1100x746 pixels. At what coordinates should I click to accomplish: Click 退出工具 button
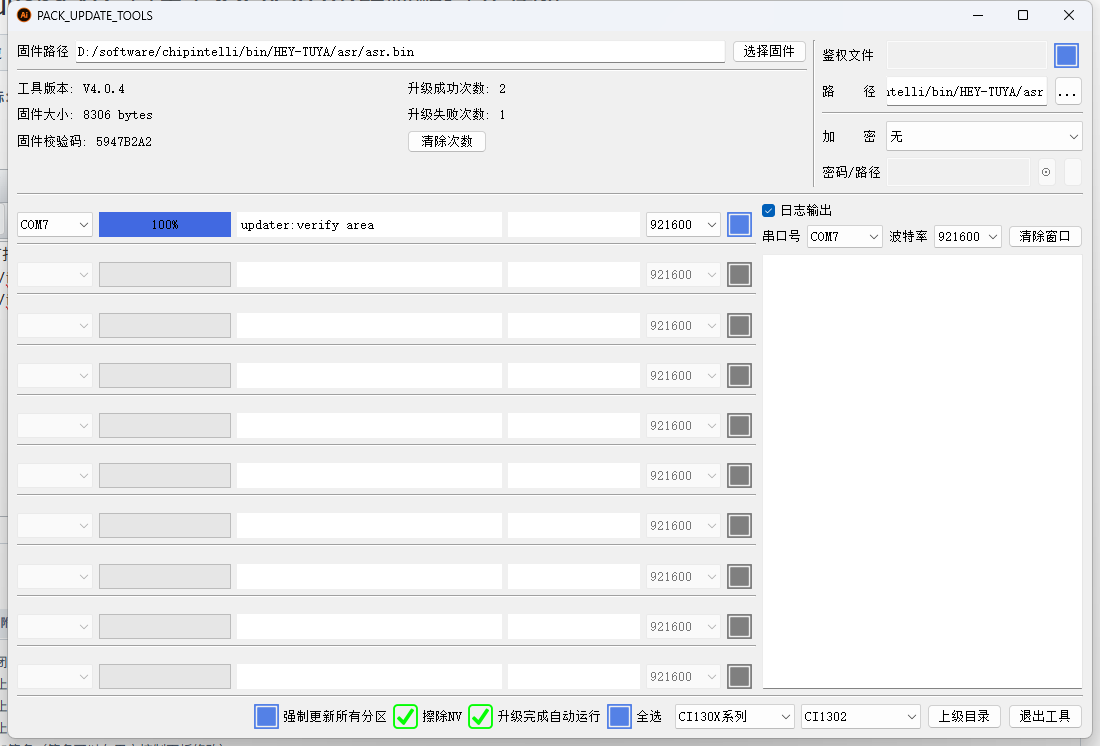point(1045,717)
